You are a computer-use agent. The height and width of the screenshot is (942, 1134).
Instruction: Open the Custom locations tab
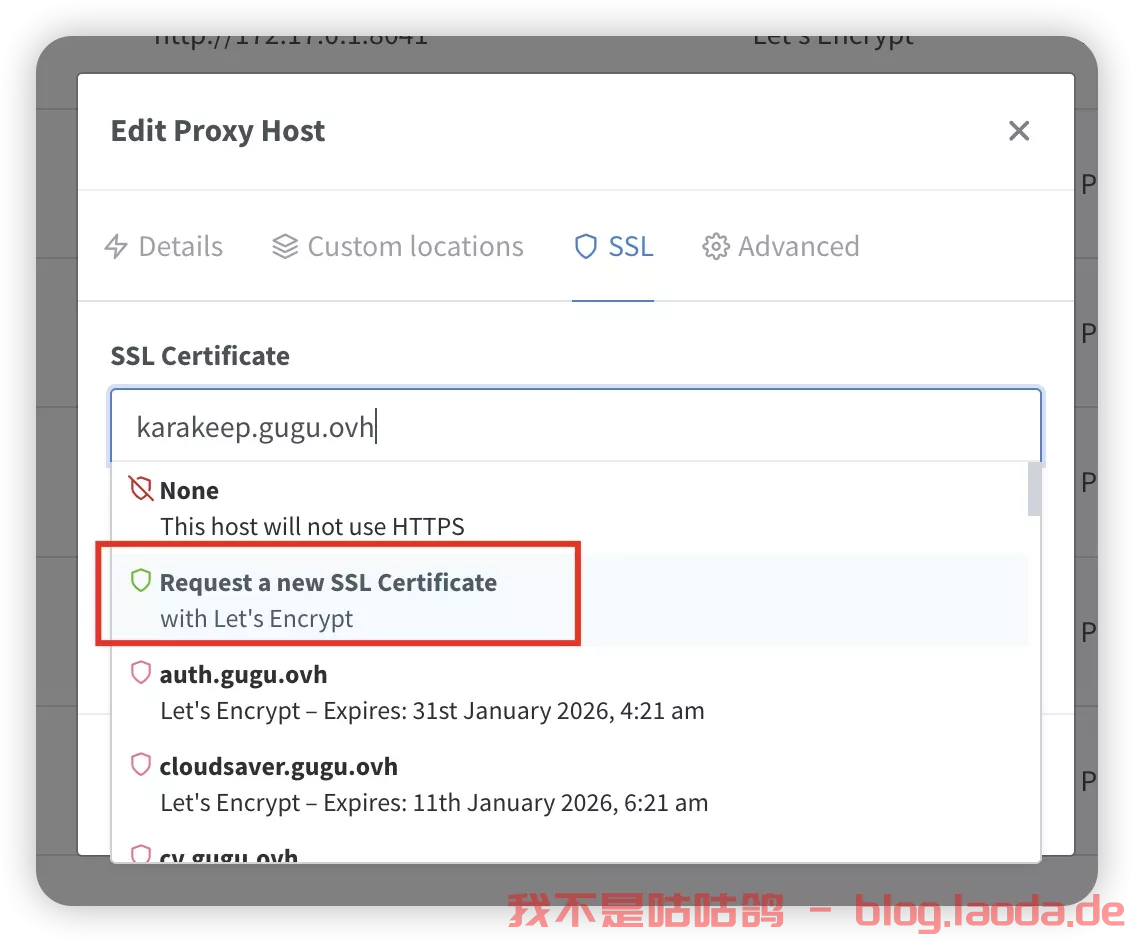tap(415, 247)
